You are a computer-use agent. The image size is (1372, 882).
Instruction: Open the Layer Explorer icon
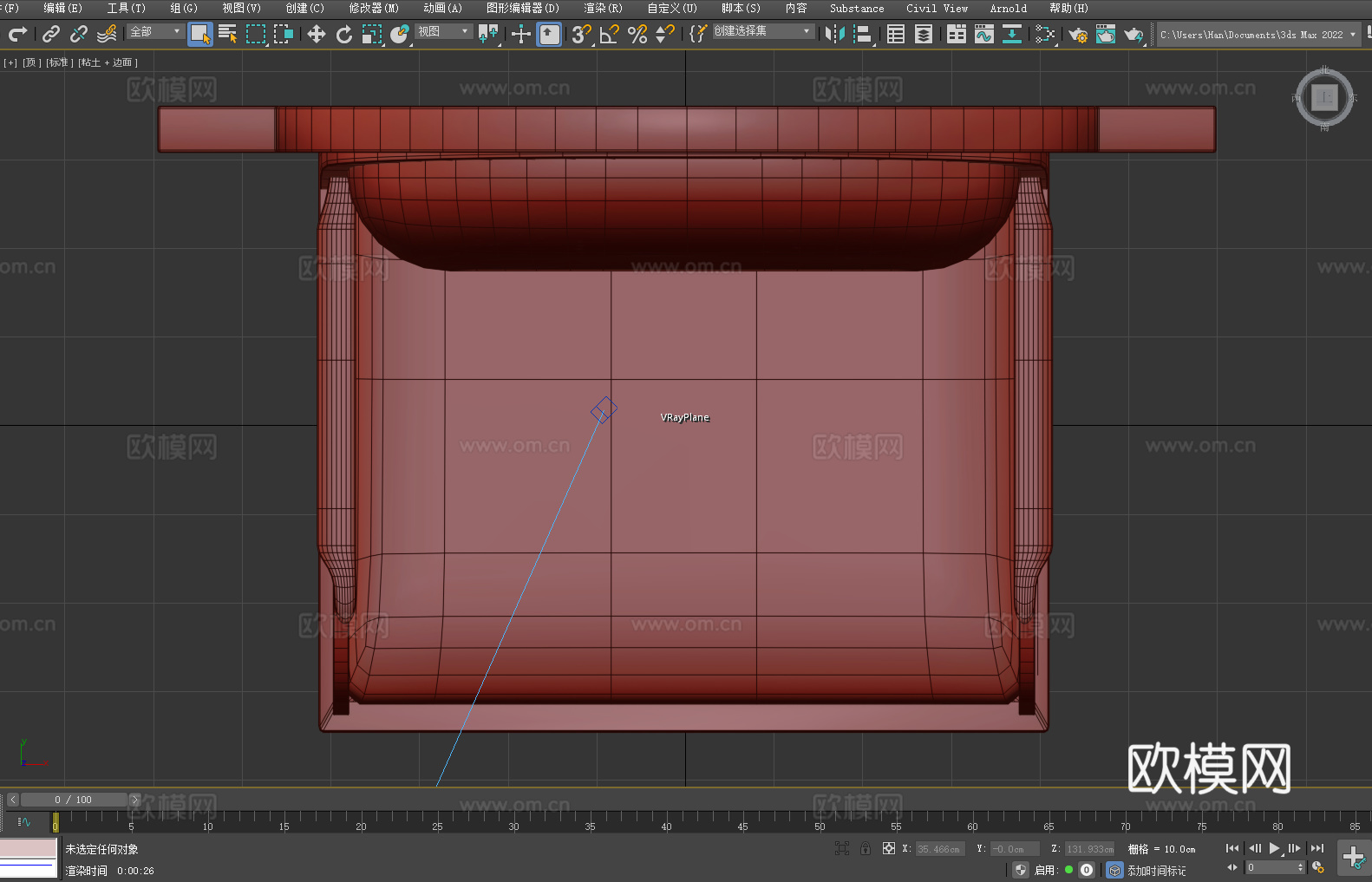924,34
